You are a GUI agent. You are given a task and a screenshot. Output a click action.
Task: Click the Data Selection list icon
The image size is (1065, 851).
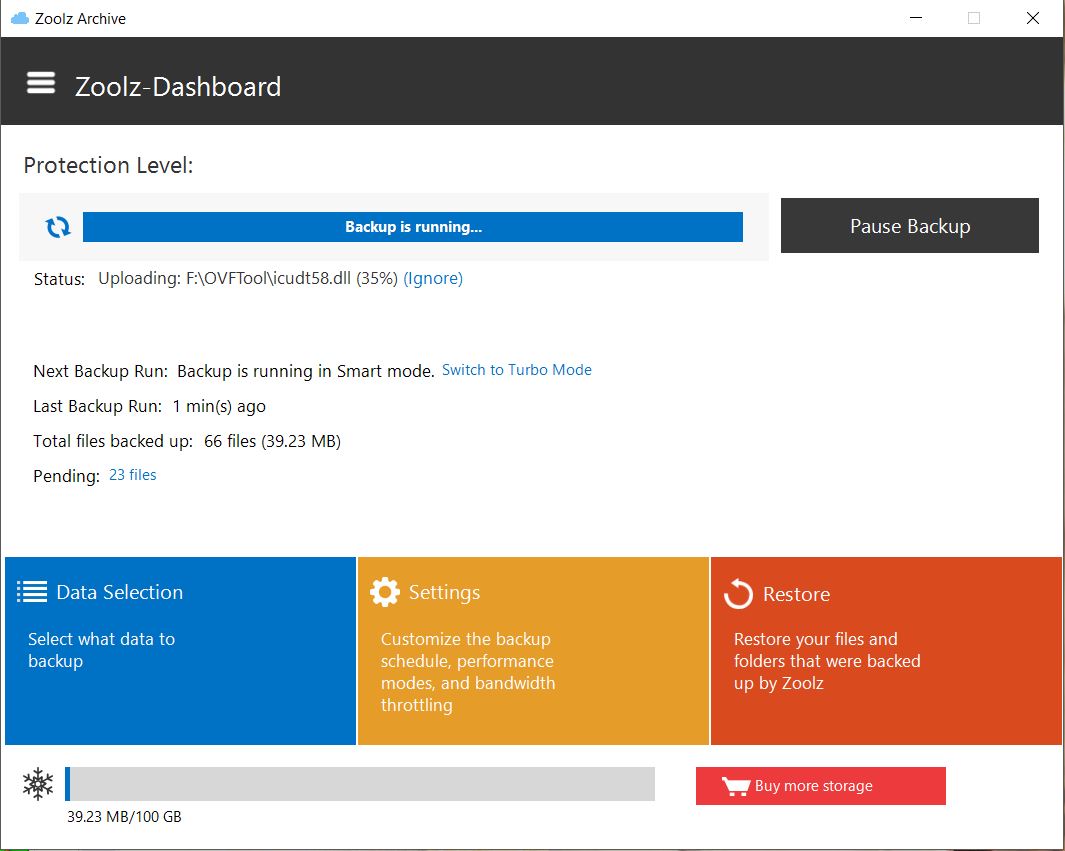pyautogui.click(x=32, y=592)
